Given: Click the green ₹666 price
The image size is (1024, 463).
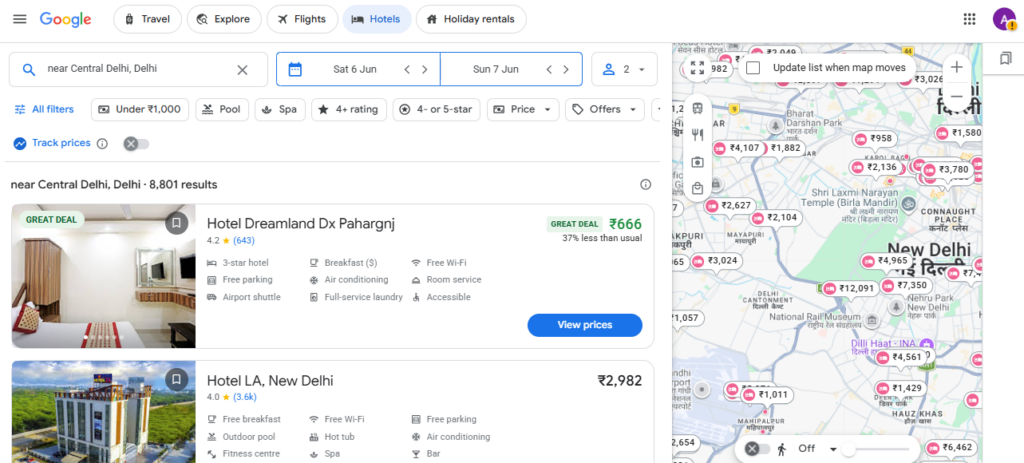Looking at the screenshot, I should [x=625, y=224].
